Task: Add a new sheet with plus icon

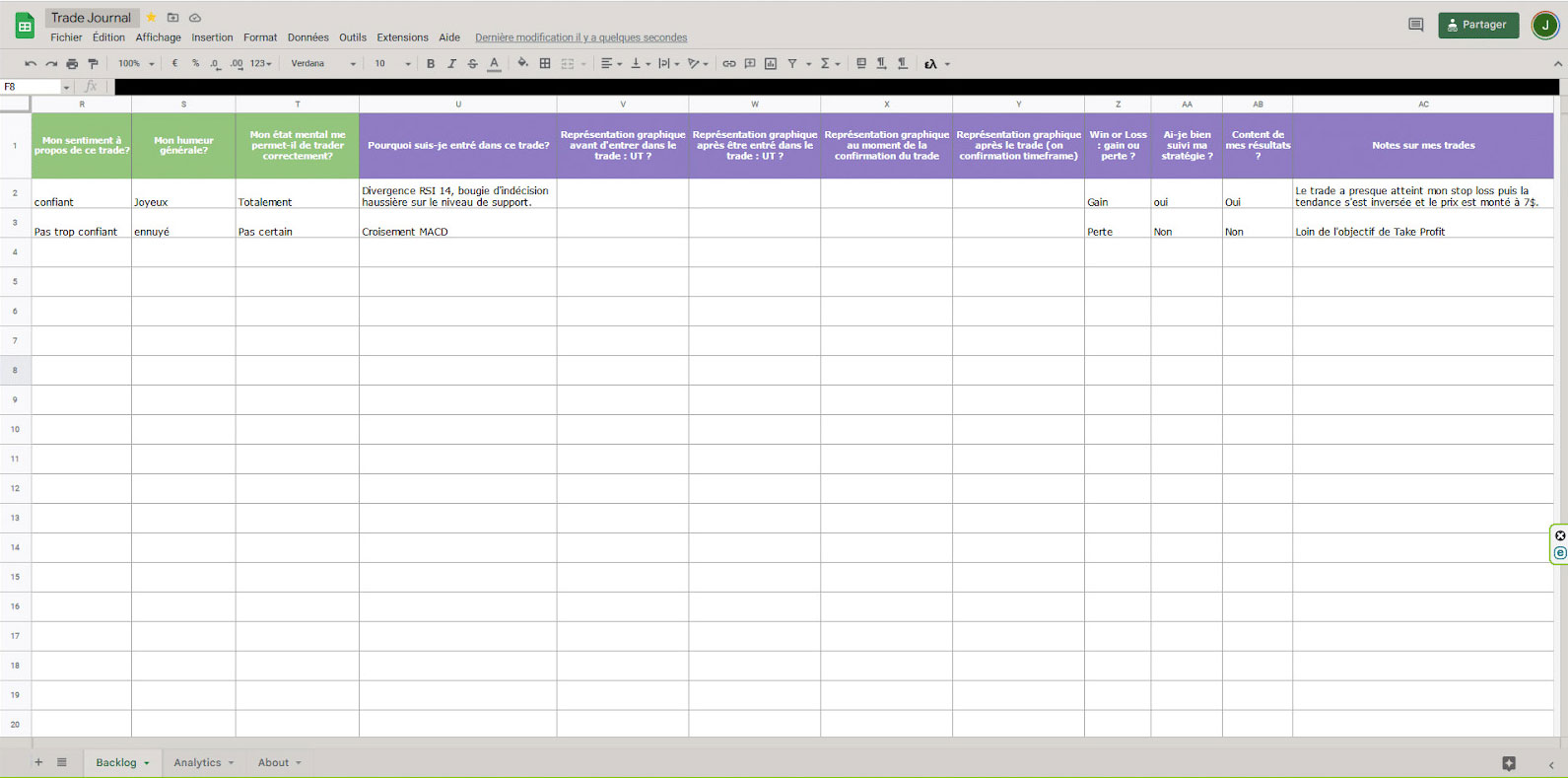Action: [38, 762]
